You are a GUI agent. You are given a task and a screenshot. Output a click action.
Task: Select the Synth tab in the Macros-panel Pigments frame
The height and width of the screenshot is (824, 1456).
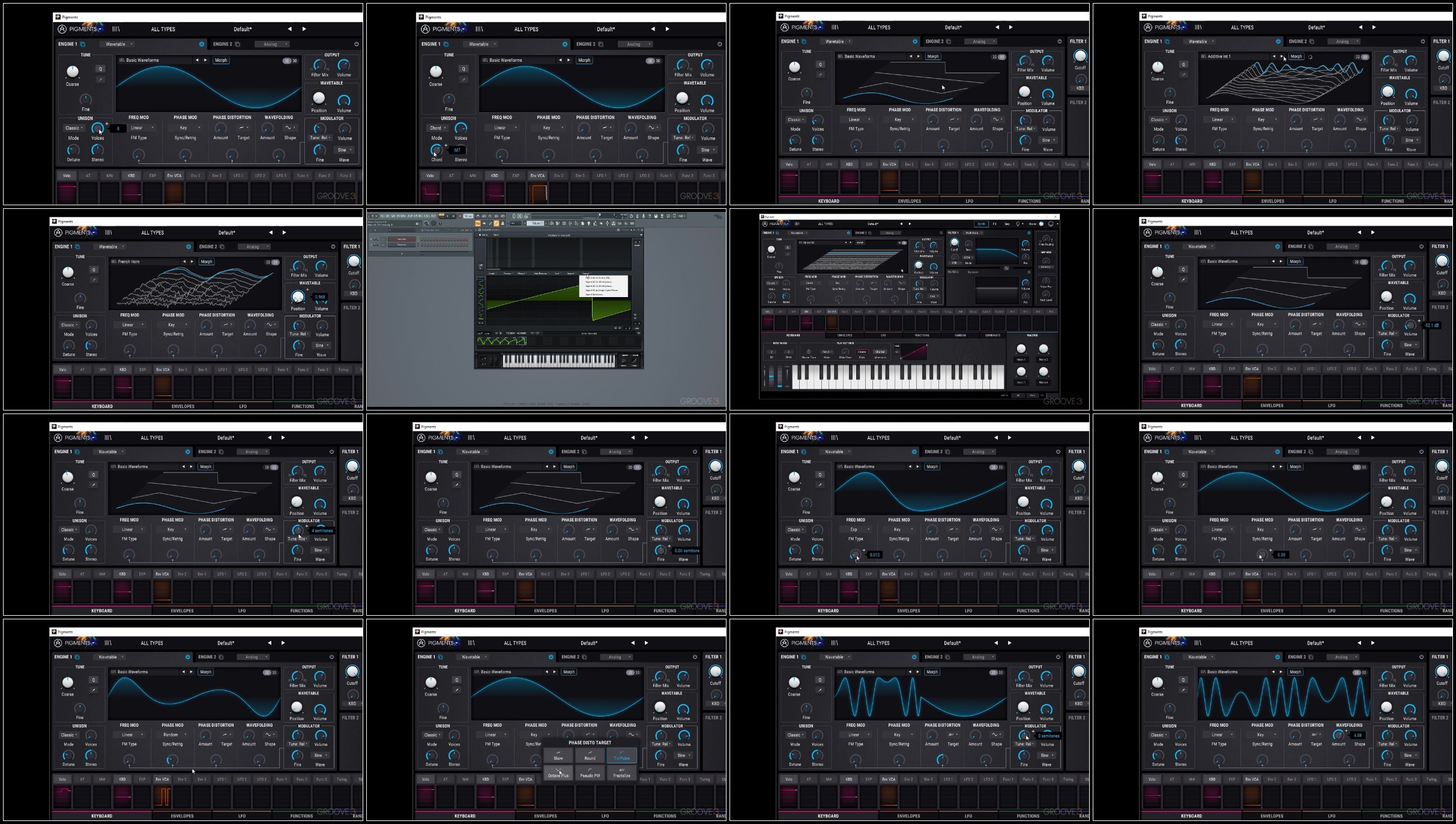click(981, 224)
